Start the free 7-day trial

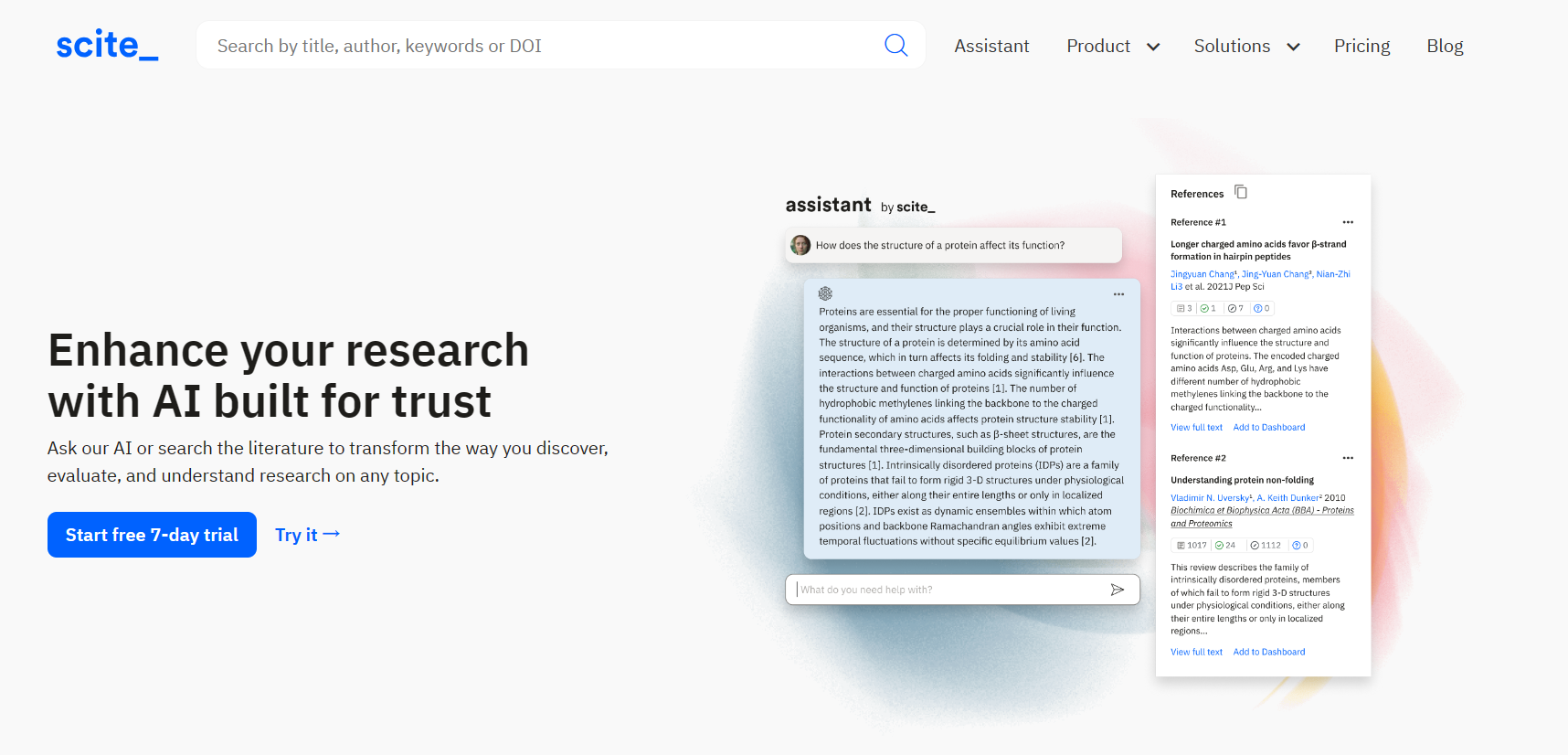tap(152, 535)
